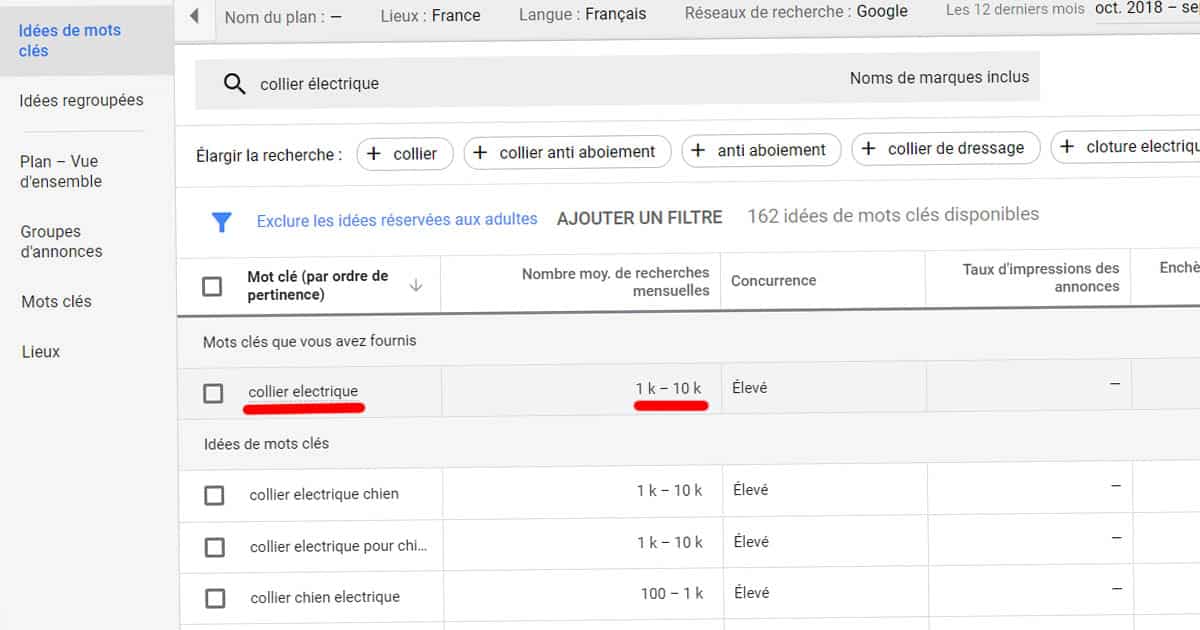The image size is (1200, 630).
Task: Click the plus icon on cloture electrique chip
Action: click(1067, 147)
